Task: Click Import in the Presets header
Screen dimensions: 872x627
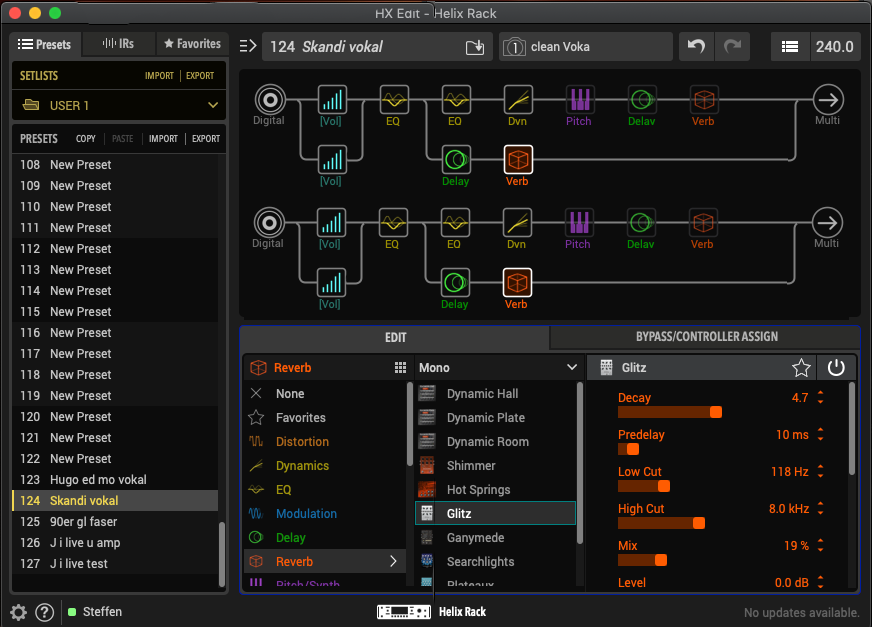Action: pos(163,139)
